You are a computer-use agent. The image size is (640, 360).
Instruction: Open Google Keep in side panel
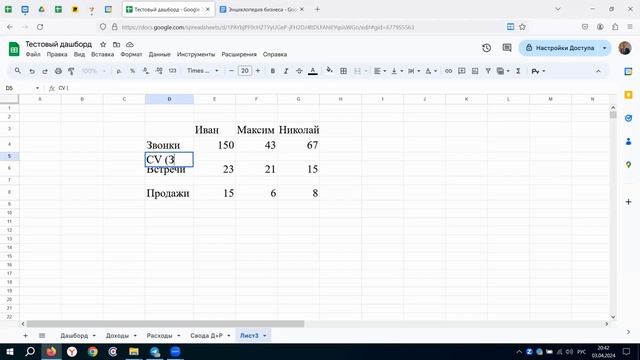pyautogui.click(x=629, y=95)
